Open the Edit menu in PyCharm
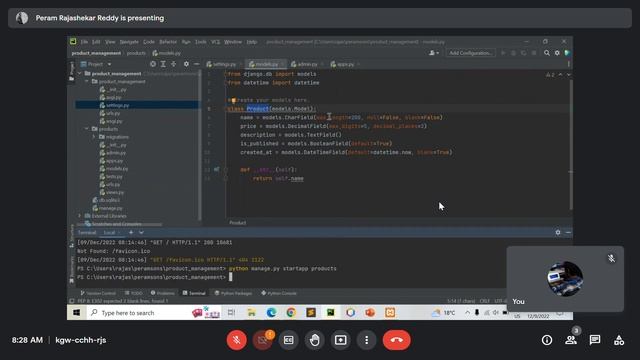The height and width of the screenshot is (360, 640). click(x=96, y=42)
